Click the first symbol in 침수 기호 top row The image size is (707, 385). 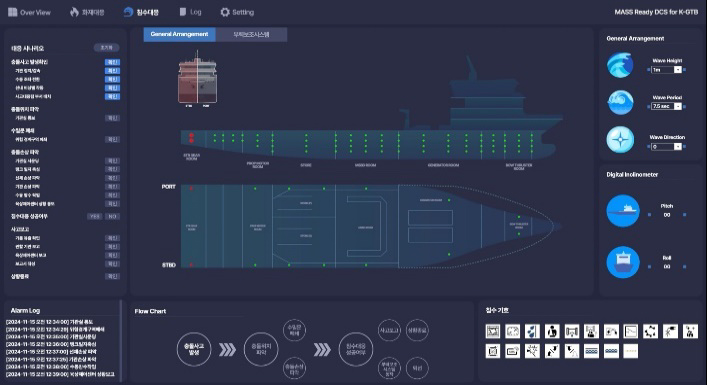click(x=493, y=331)
